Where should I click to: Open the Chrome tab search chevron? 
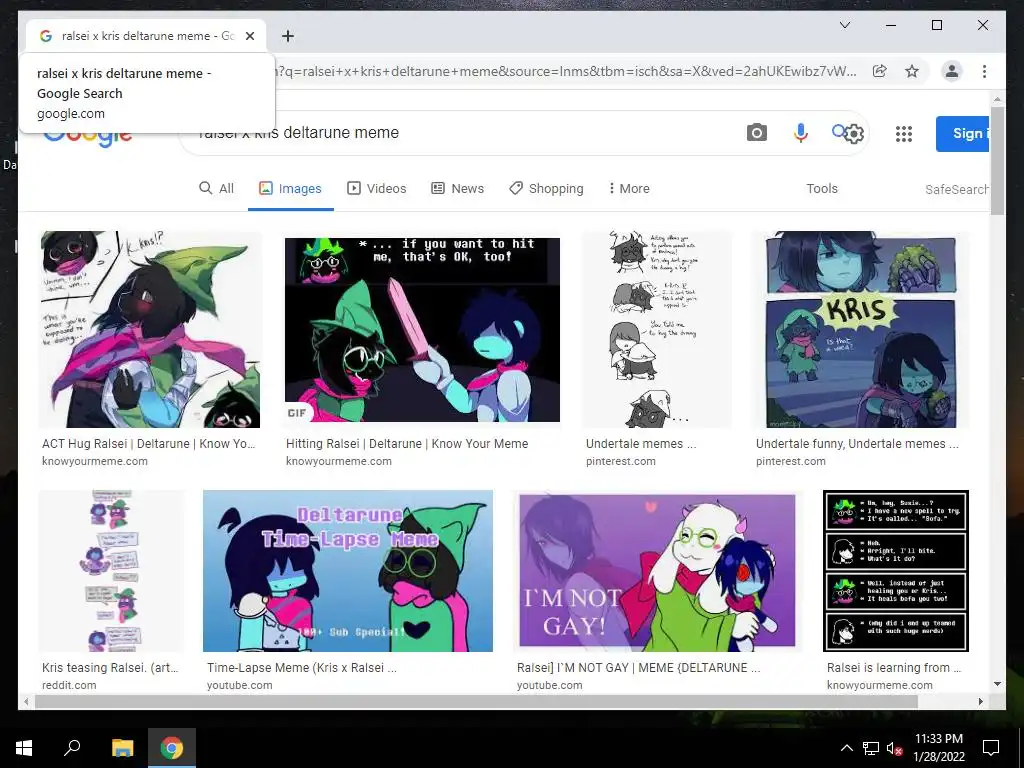(844, 25)
